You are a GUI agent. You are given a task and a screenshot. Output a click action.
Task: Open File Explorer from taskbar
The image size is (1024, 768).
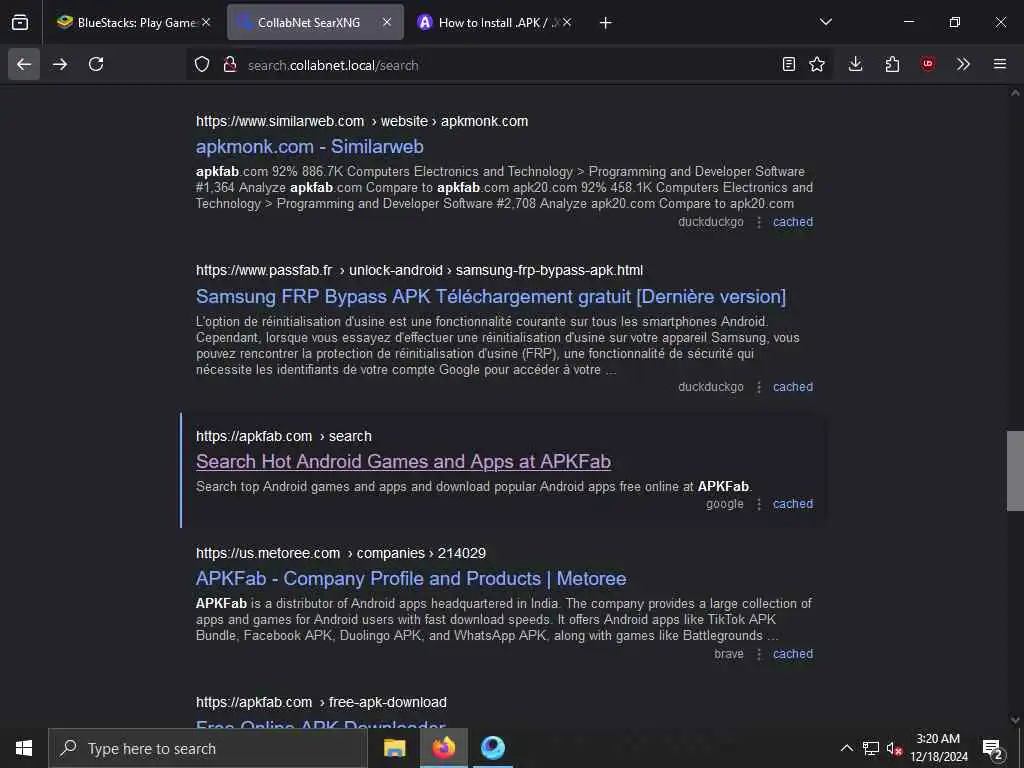394,748
